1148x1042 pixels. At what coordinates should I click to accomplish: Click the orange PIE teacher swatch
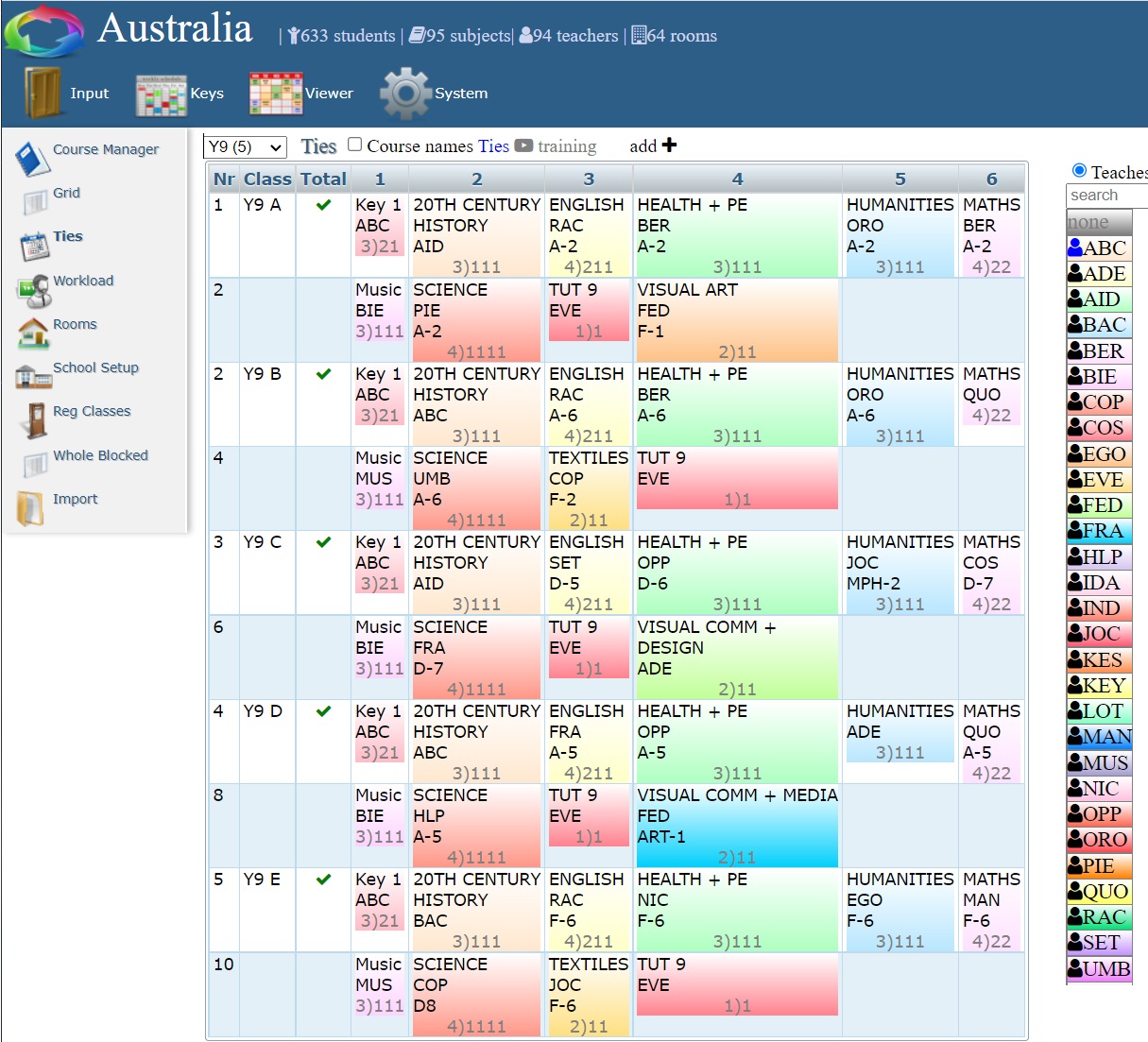(x=1099, y=866)
